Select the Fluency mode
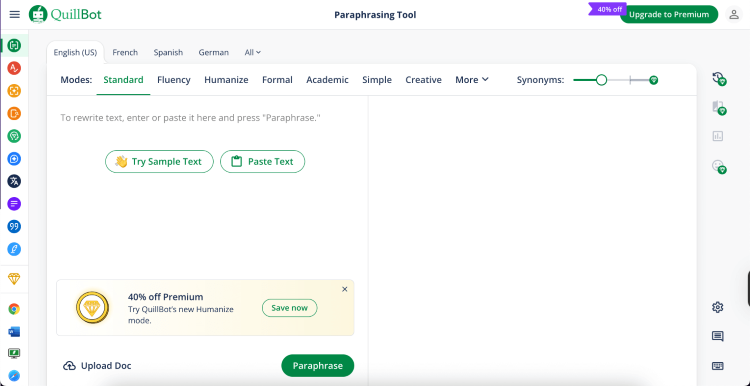 click(174, 80)
